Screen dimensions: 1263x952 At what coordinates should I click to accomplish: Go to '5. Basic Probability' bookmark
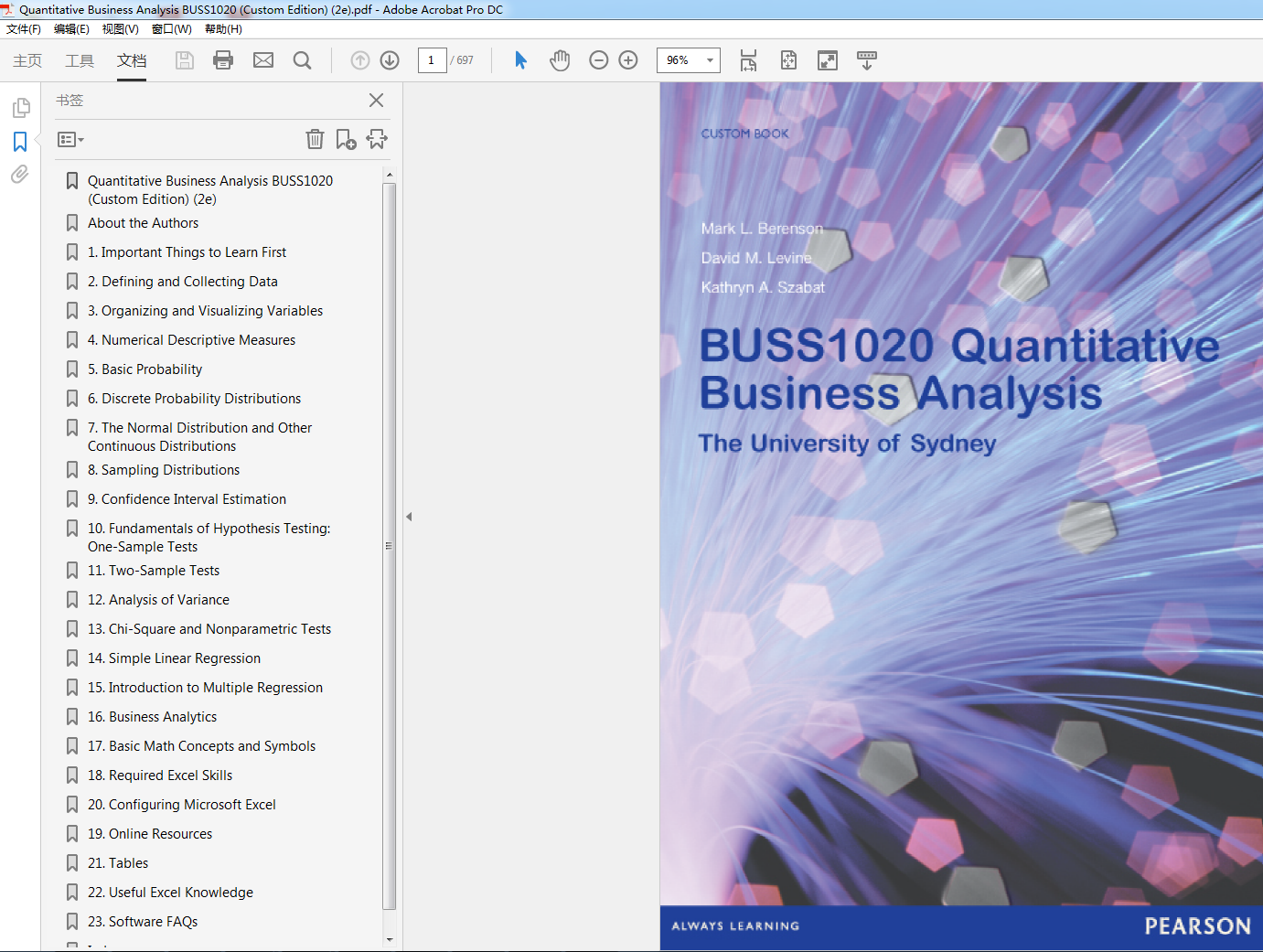pos(144,369)
